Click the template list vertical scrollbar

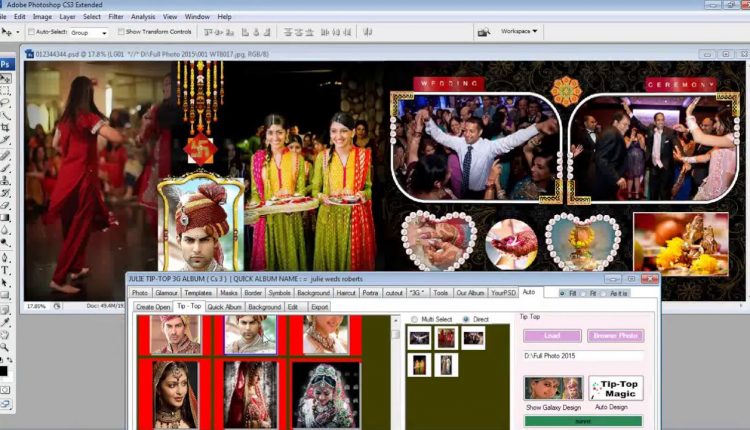(x=396, y=372)
